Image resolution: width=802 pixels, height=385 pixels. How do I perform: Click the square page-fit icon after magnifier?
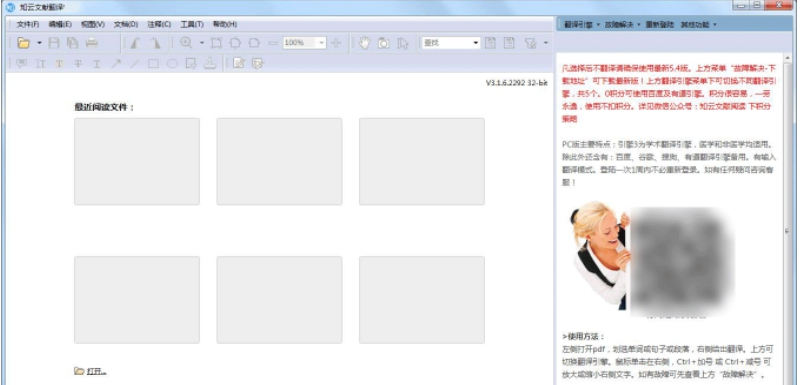[x=216, y=43]
